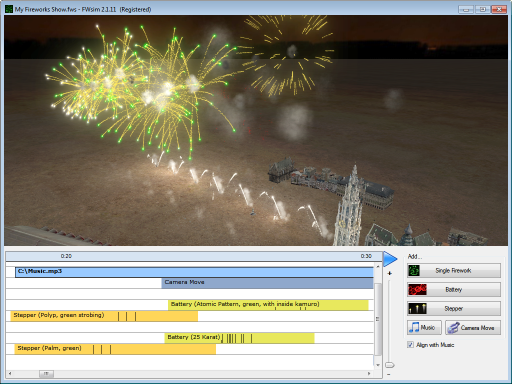Select Battery (Atomic Pattern, green) block

pos(268,305)
